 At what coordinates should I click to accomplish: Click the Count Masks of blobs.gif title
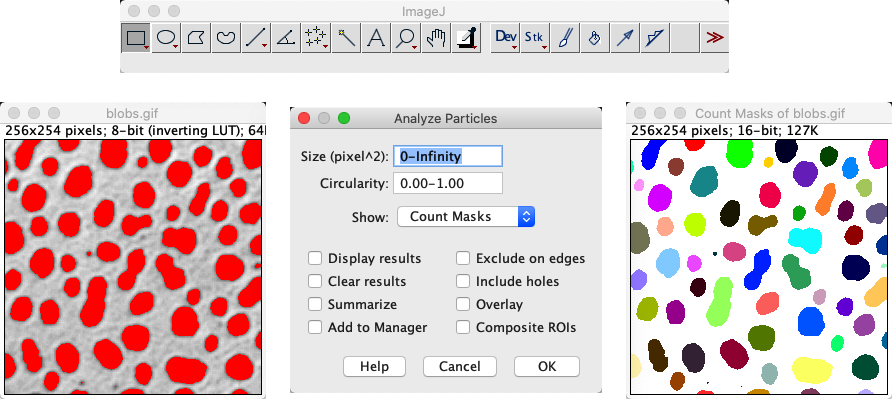tap(770, 113)
